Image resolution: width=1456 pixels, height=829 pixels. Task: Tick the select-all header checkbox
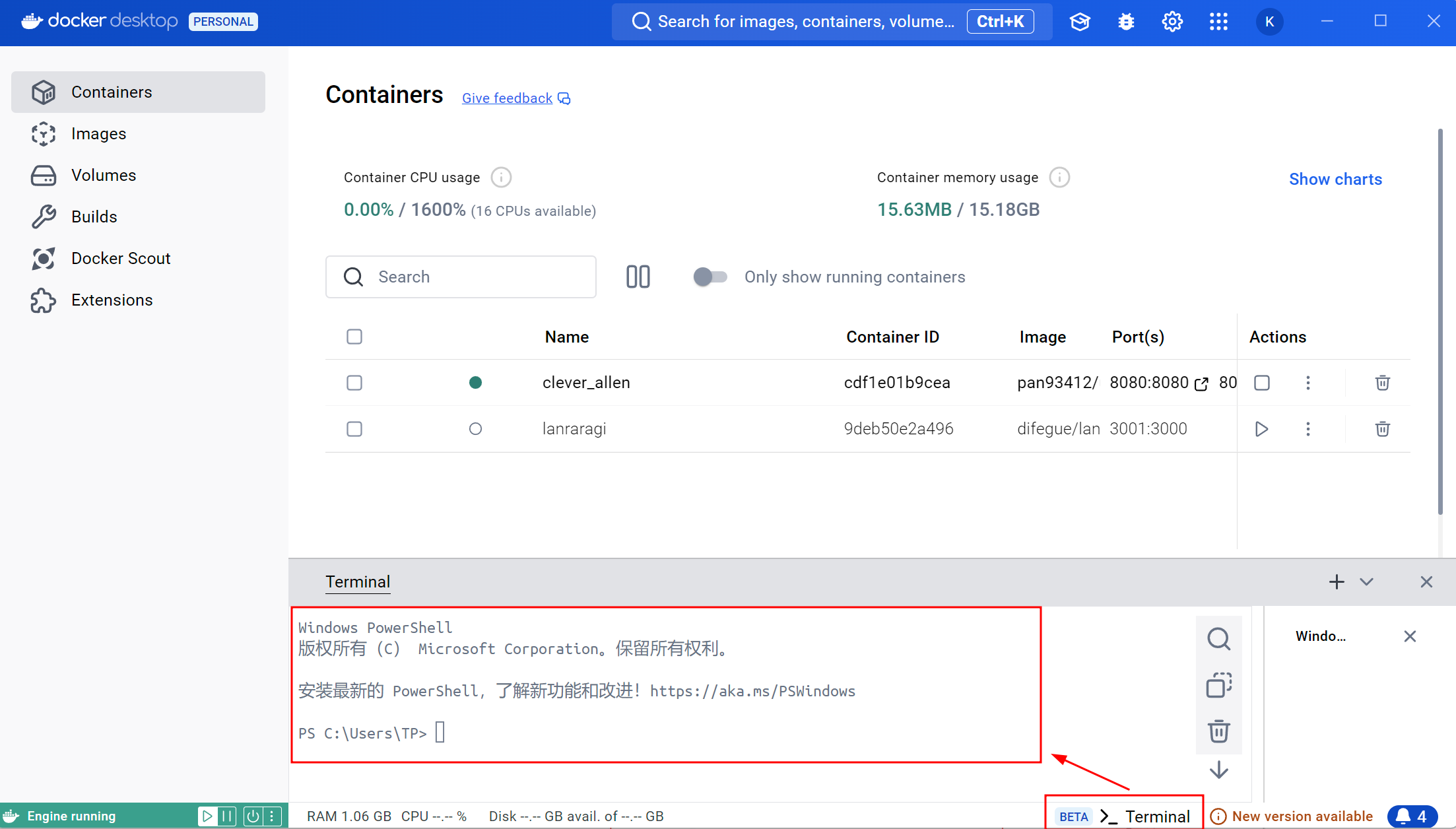354,337
